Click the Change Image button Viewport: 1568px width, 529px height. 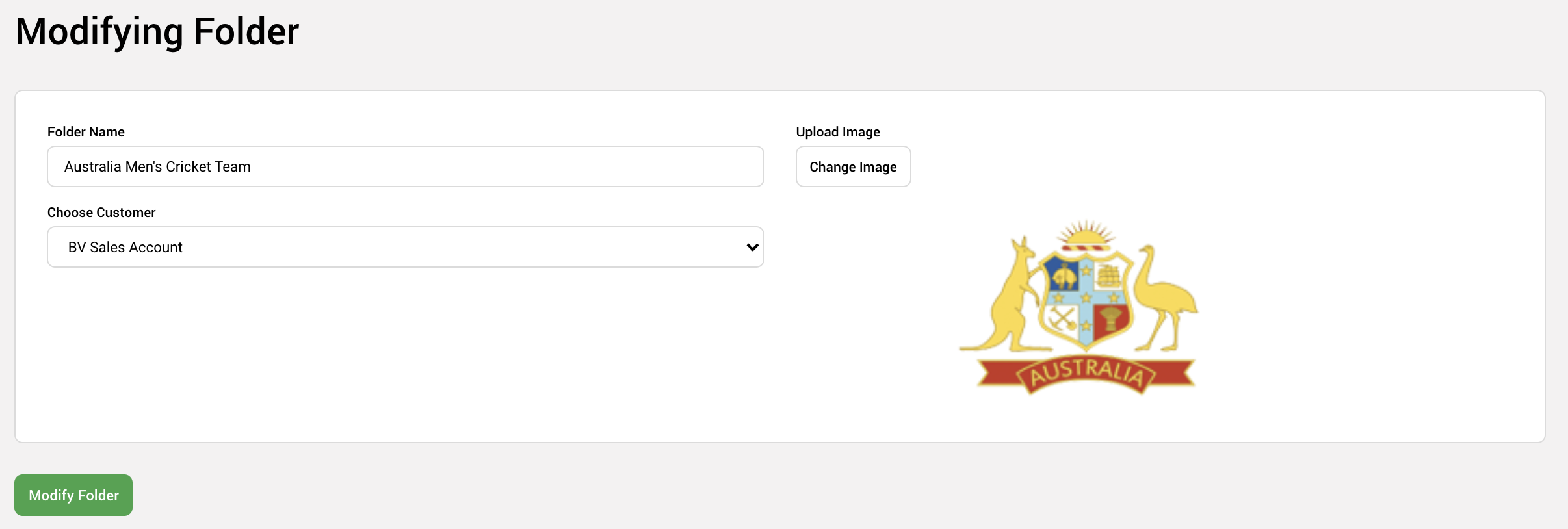coord(854,166)
